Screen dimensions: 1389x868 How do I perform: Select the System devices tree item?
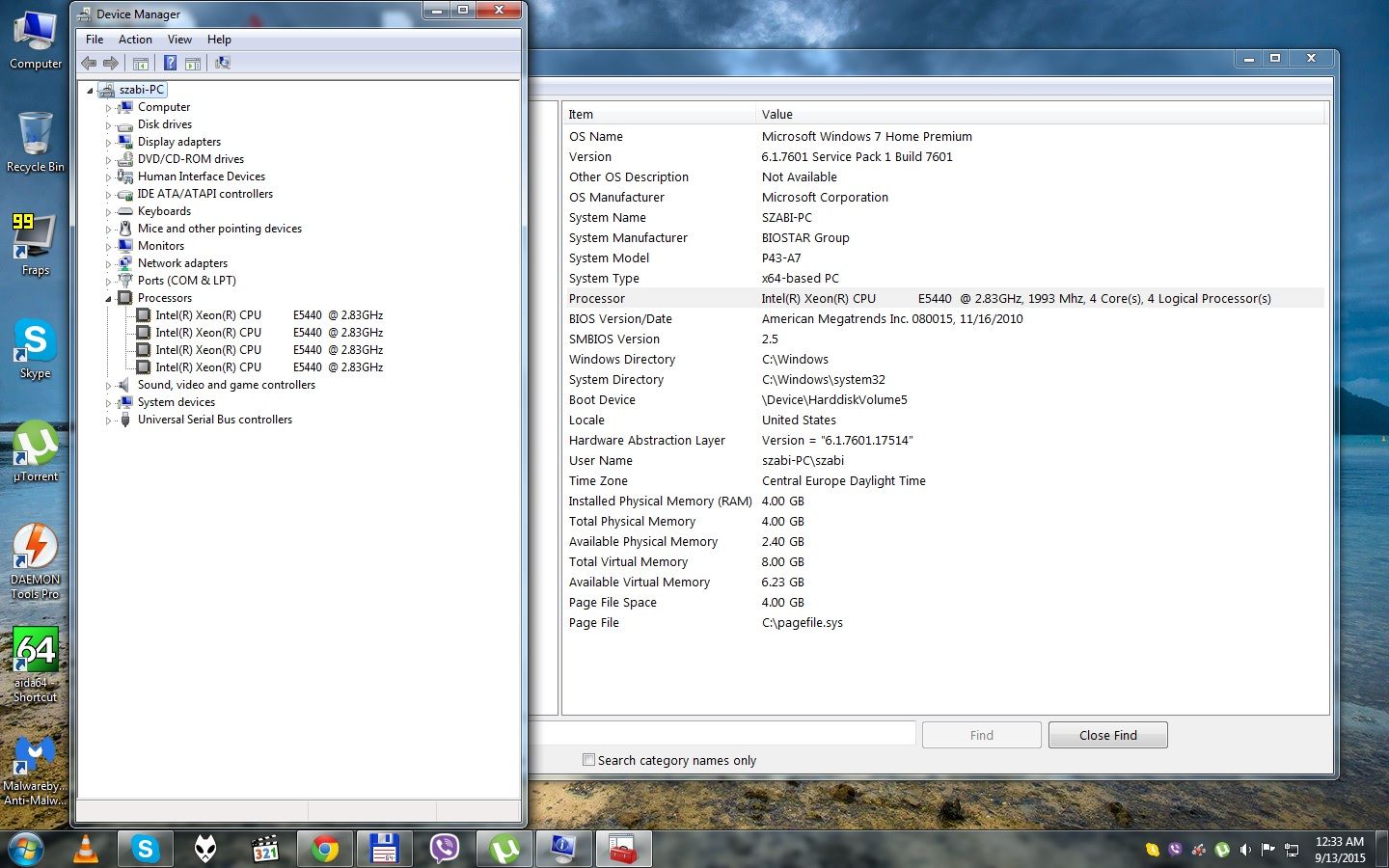coord(177,402)
